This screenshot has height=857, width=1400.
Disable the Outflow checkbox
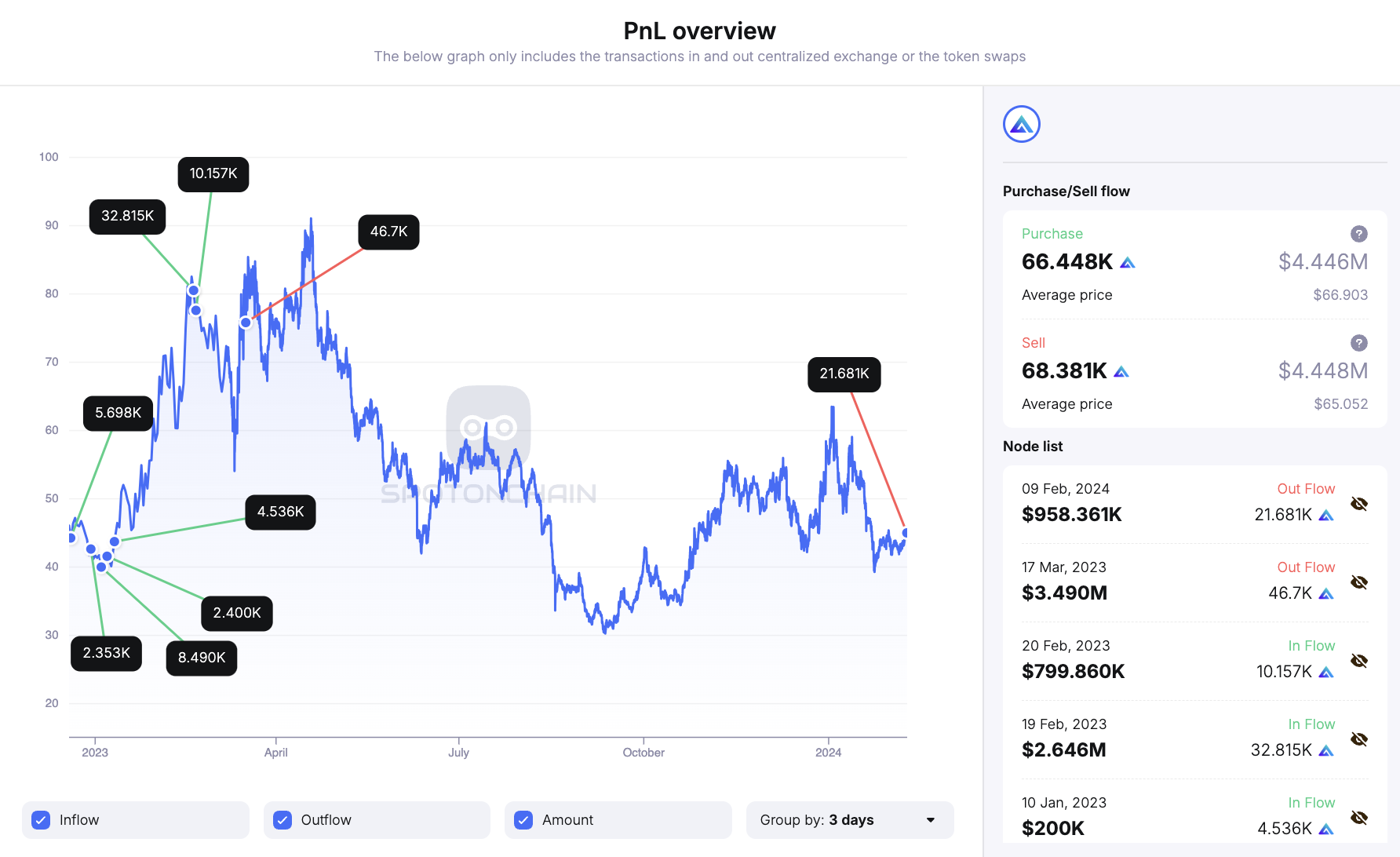pos(283,820)
